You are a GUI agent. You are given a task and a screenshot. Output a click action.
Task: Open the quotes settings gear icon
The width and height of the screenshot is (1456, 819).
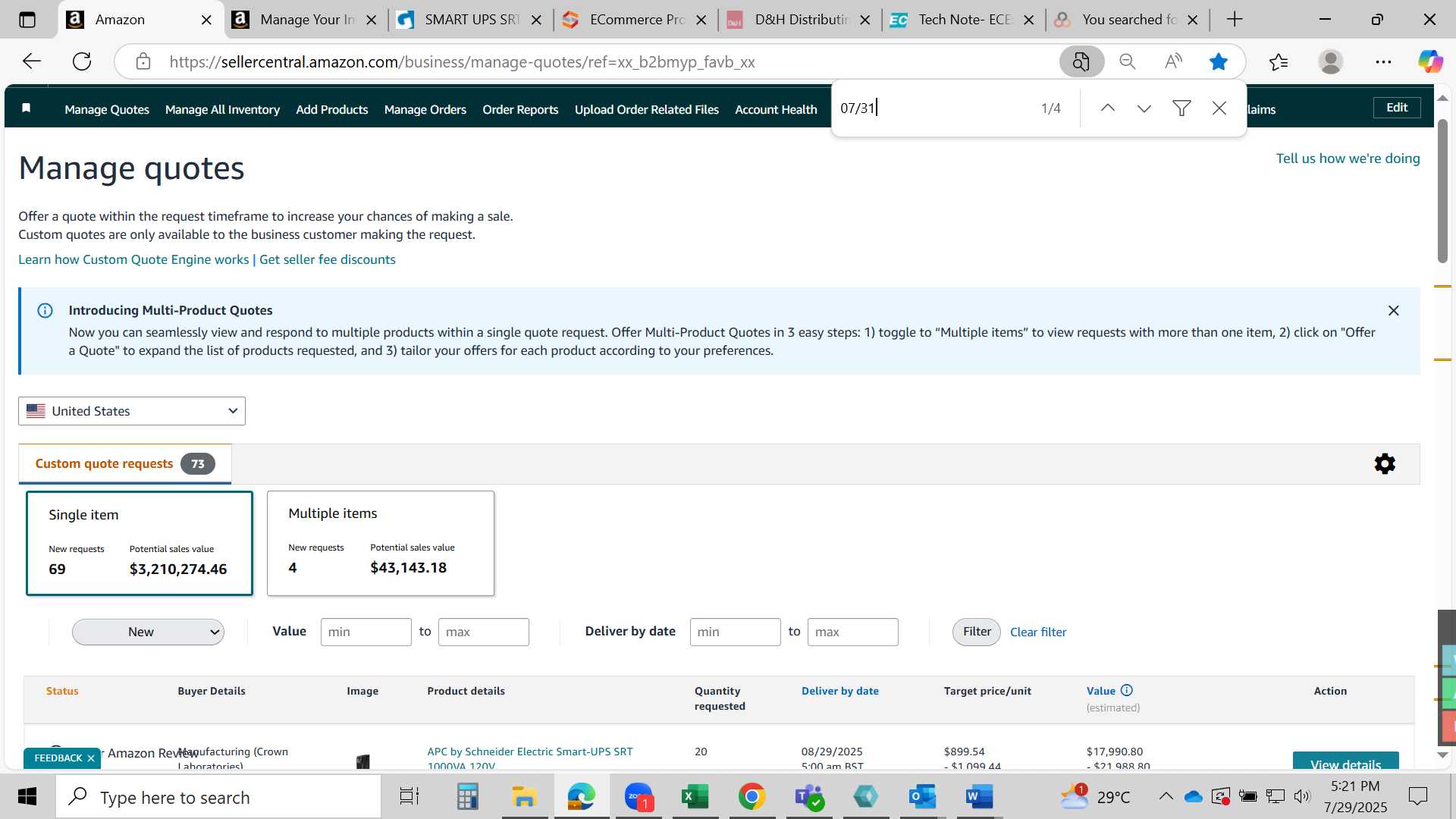(1385, 463)
